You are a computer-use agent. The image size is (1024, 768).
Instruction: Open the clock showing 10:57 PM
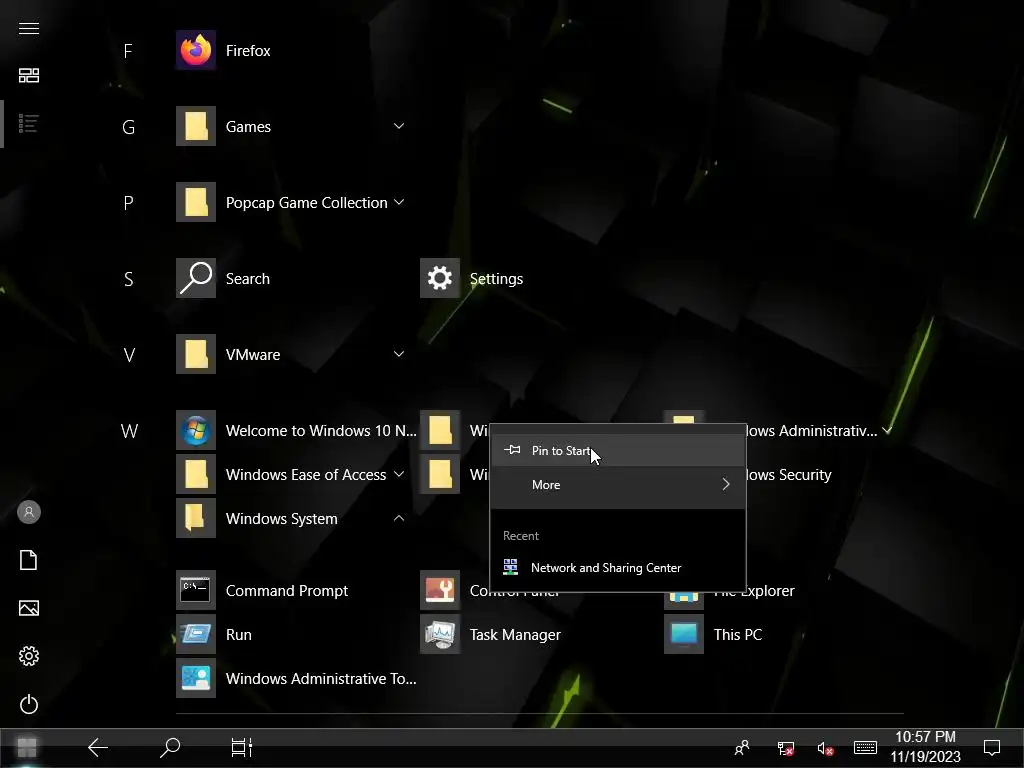[x=925, y=747]
